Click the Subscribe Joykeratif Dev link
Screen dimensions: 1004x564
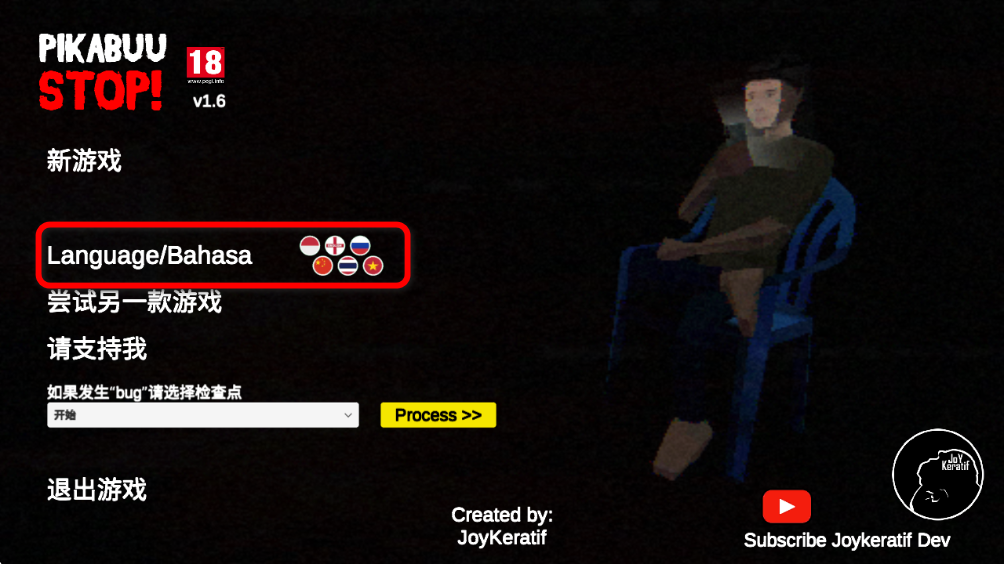coord(846,540)
